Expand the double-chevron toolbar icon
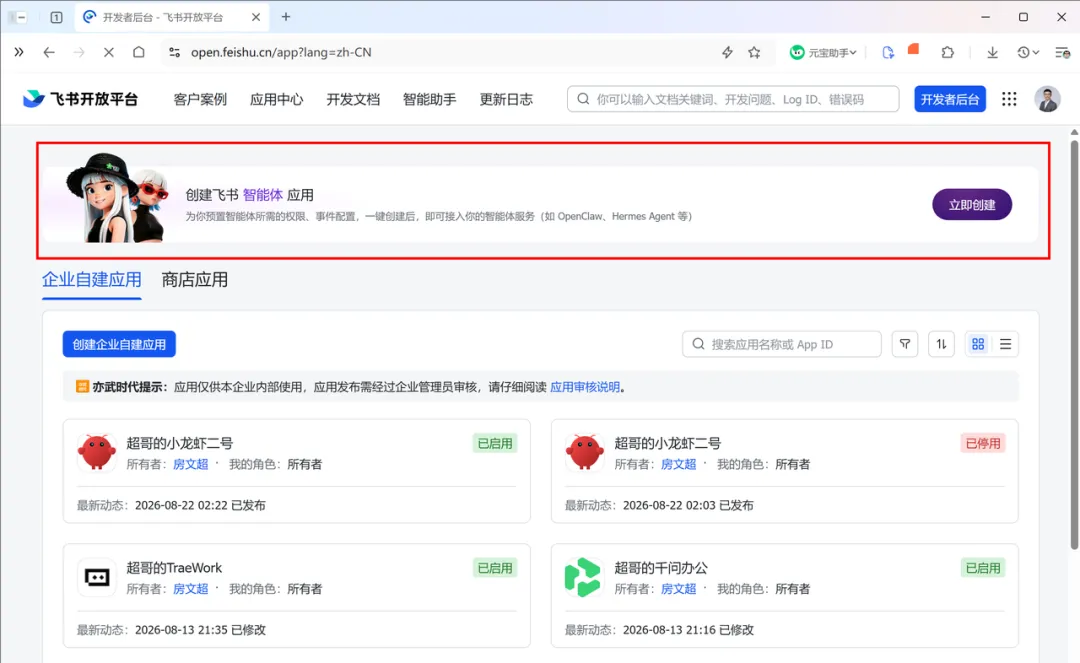The height and width of the screenshot is (663, 1080). coord(19,52)
